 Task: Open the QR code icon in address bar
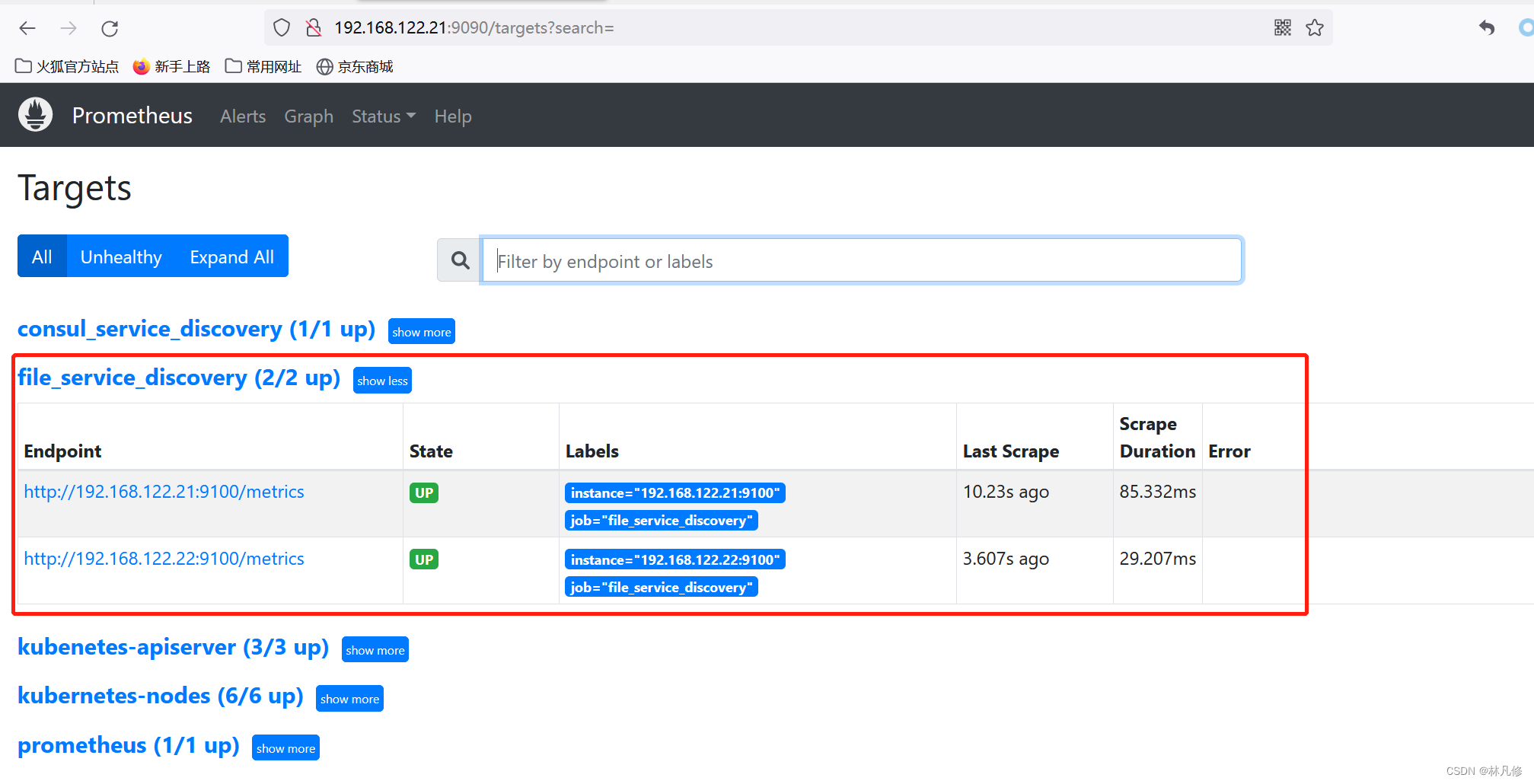coord(1283,28)
